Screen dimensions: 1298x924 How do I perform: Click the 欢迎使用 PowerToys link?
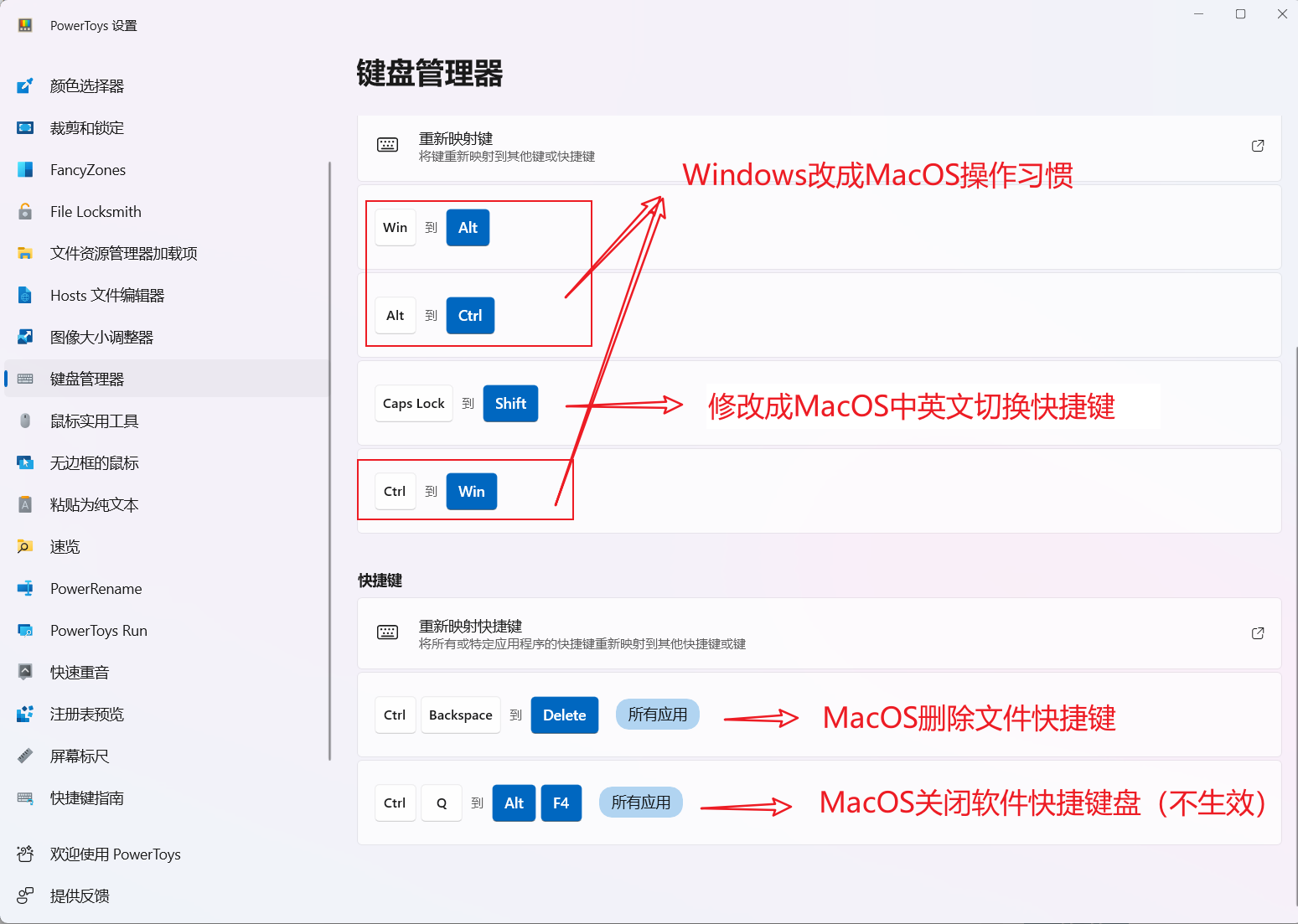coord(116,854)
